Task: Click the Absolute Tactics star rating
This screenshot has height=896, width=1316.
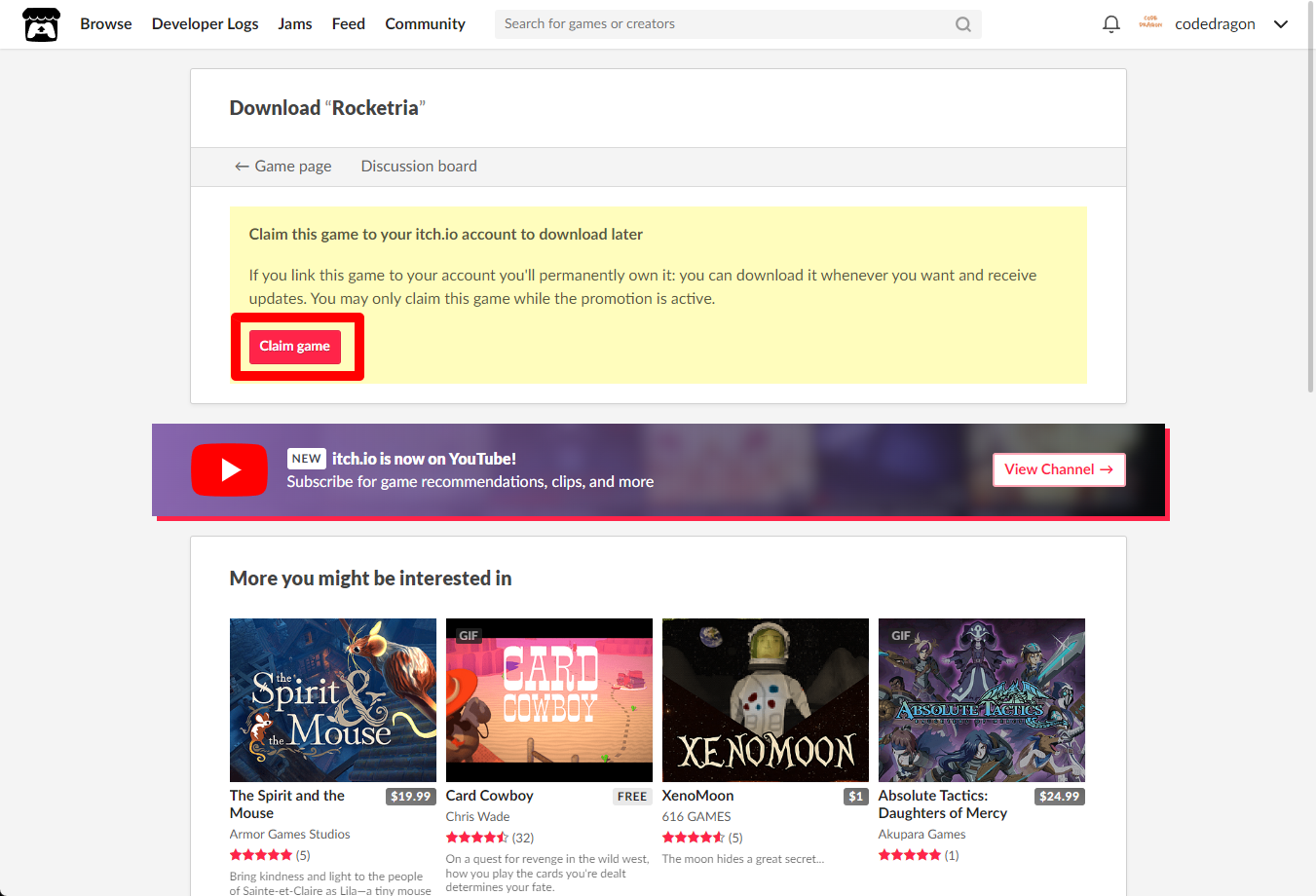Action: (x=910, y=855)
